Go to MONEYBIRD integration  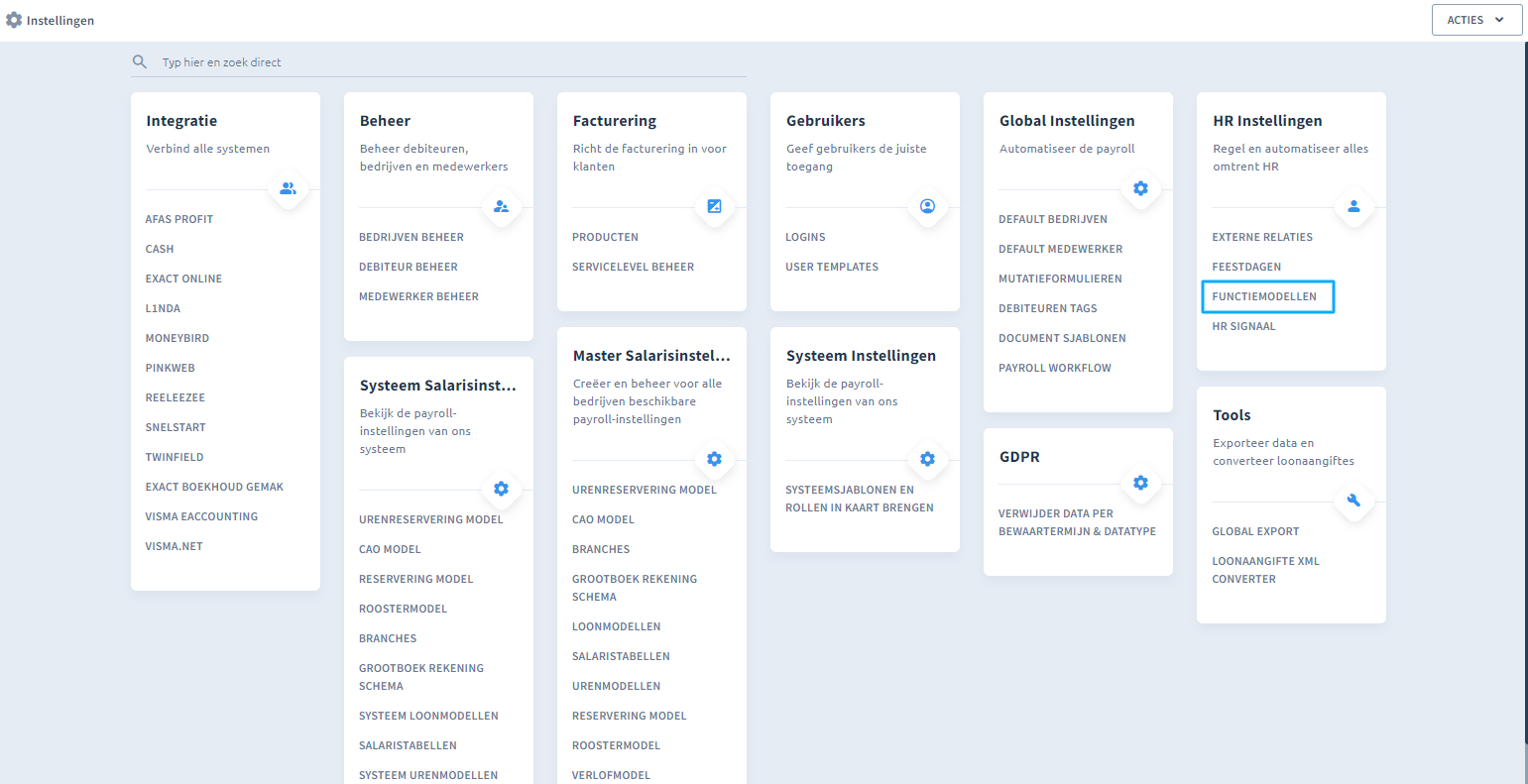pyautogui.click(x=177, y=338)
